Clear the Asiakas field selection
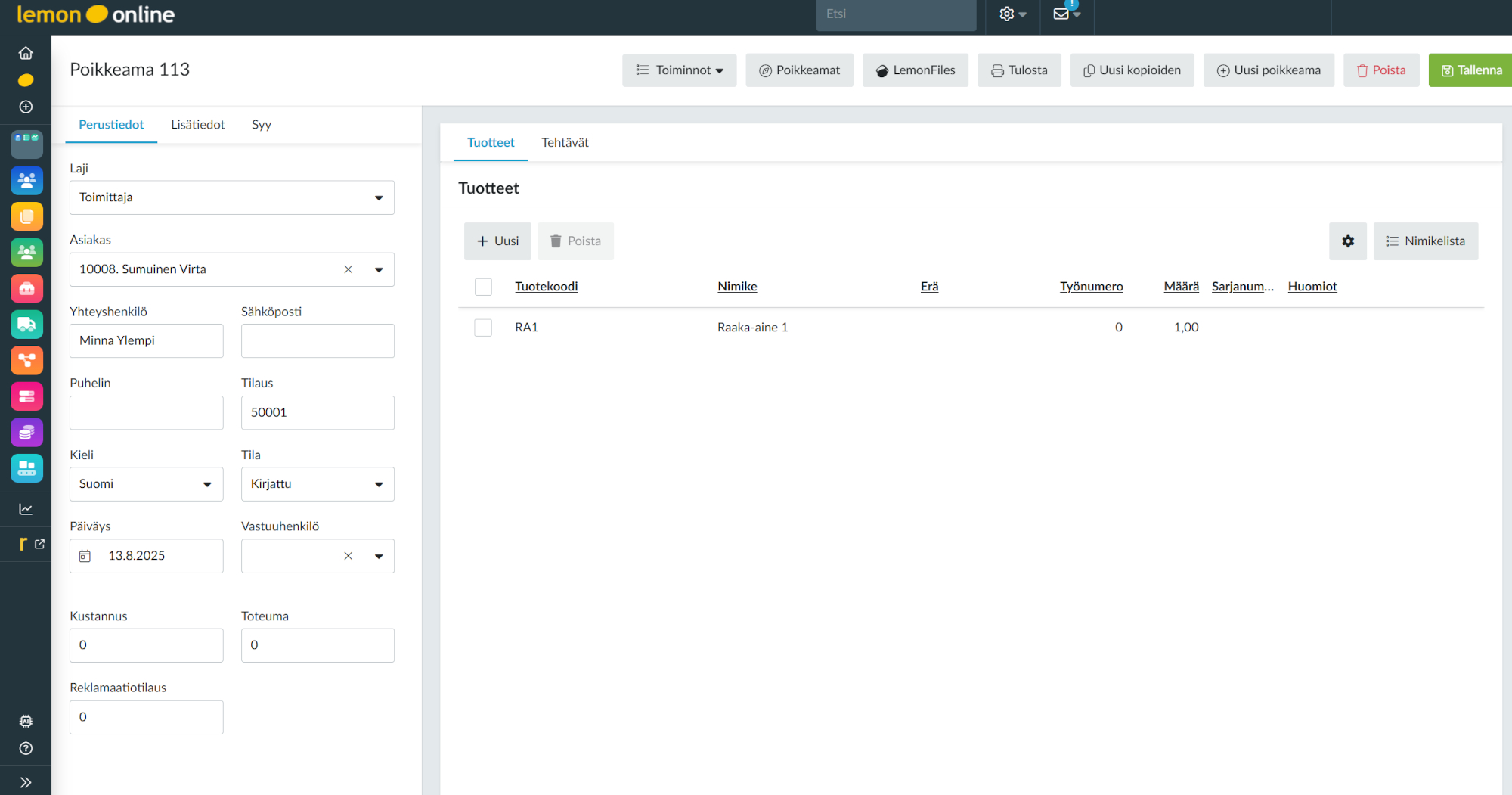This screenshot has width=1512, height=795. click(x=349, y=269)
